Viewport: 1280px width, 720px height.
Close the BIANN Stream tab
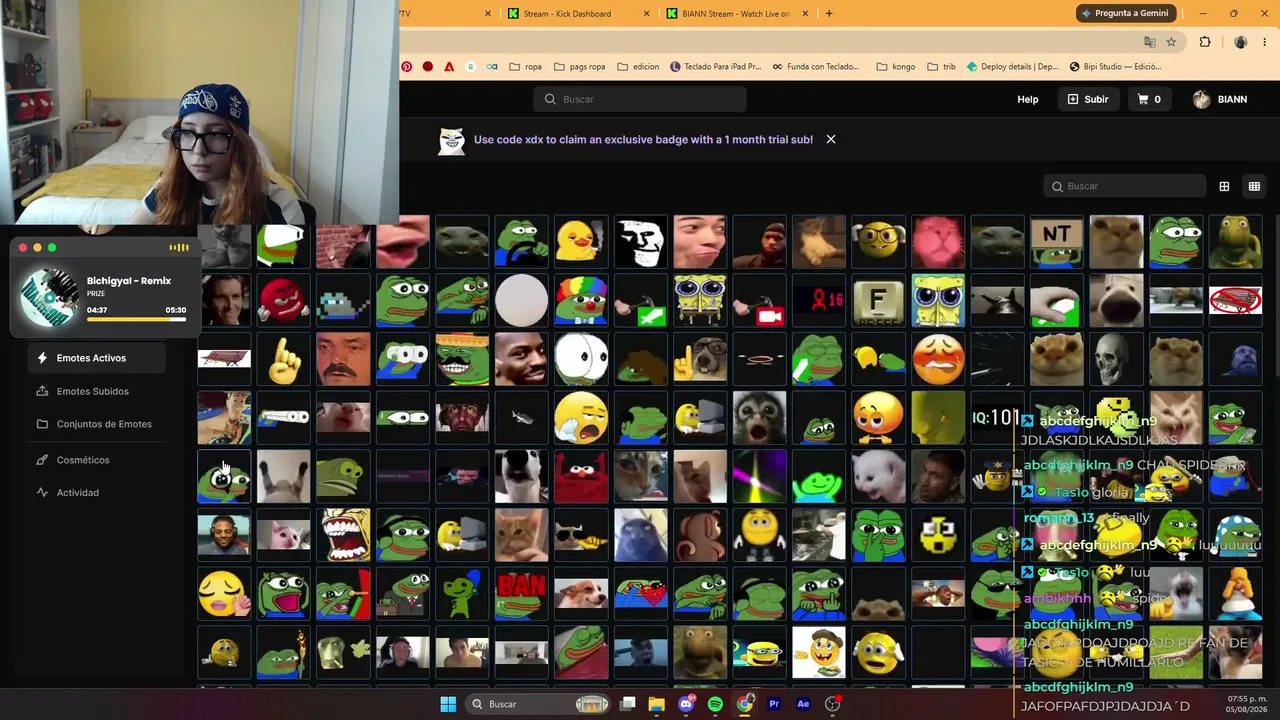(x=805, y=13)
